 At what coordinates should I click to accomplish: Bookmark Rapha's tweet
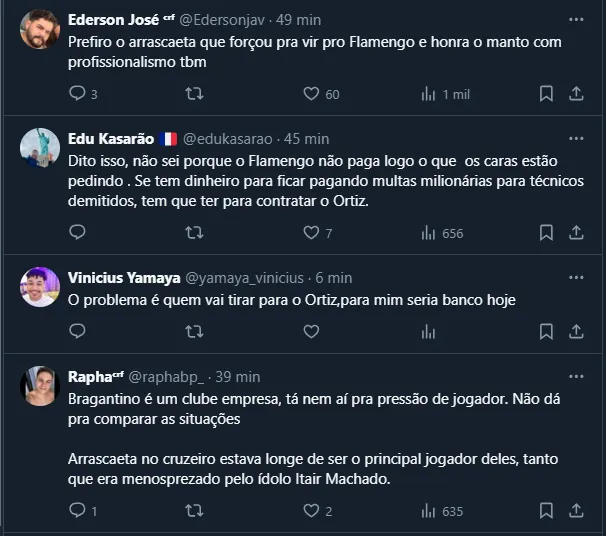point(546,511)
